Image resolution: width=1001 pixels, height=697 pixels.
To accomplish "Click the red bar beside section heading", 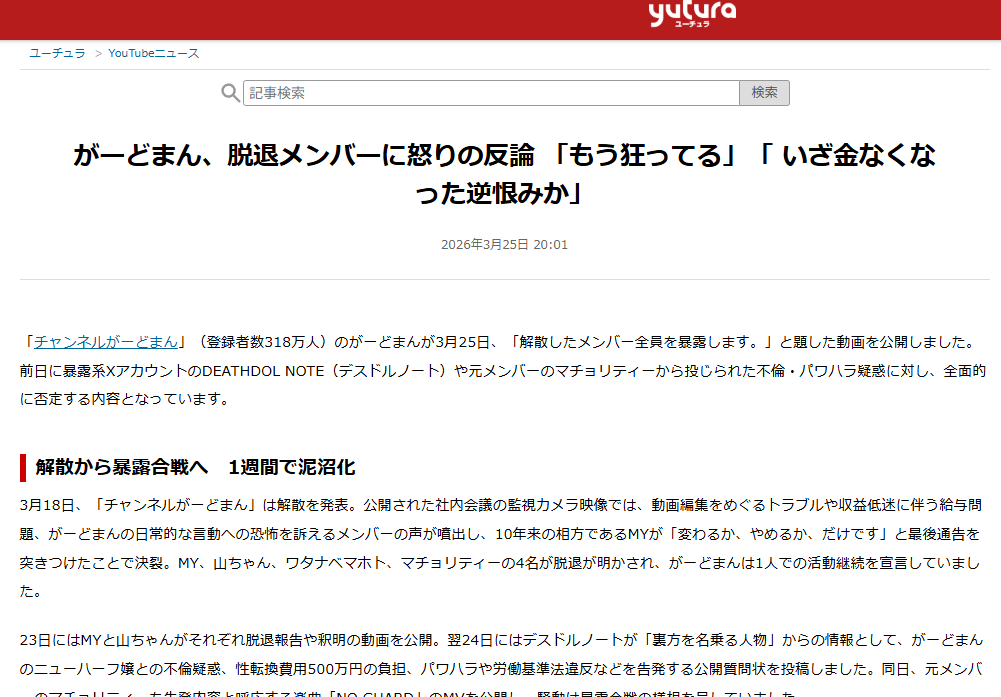I will 23,468.
